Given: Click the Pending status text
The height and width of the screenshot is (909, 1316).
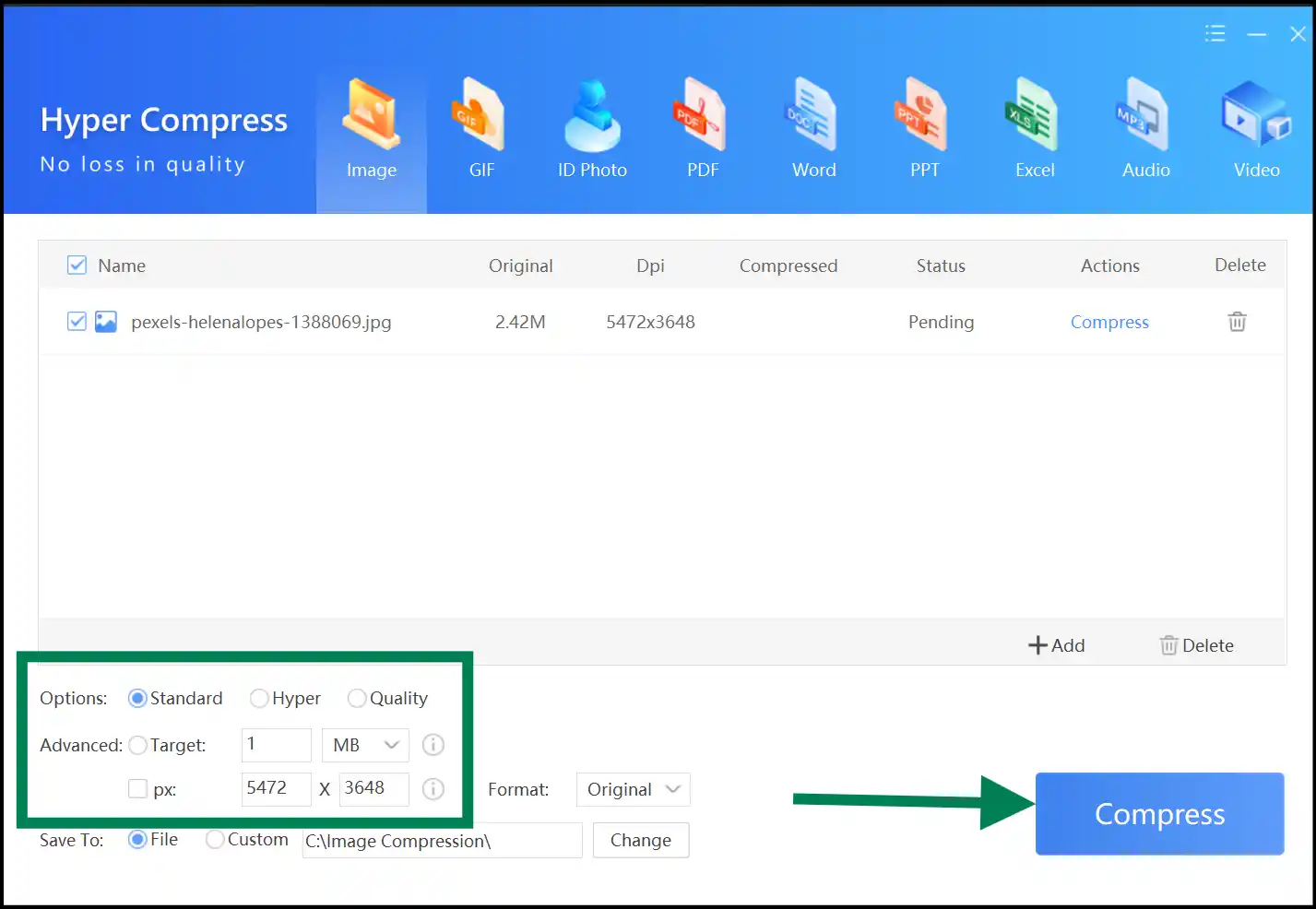Looking at the screenshot, I should point(941,322).
